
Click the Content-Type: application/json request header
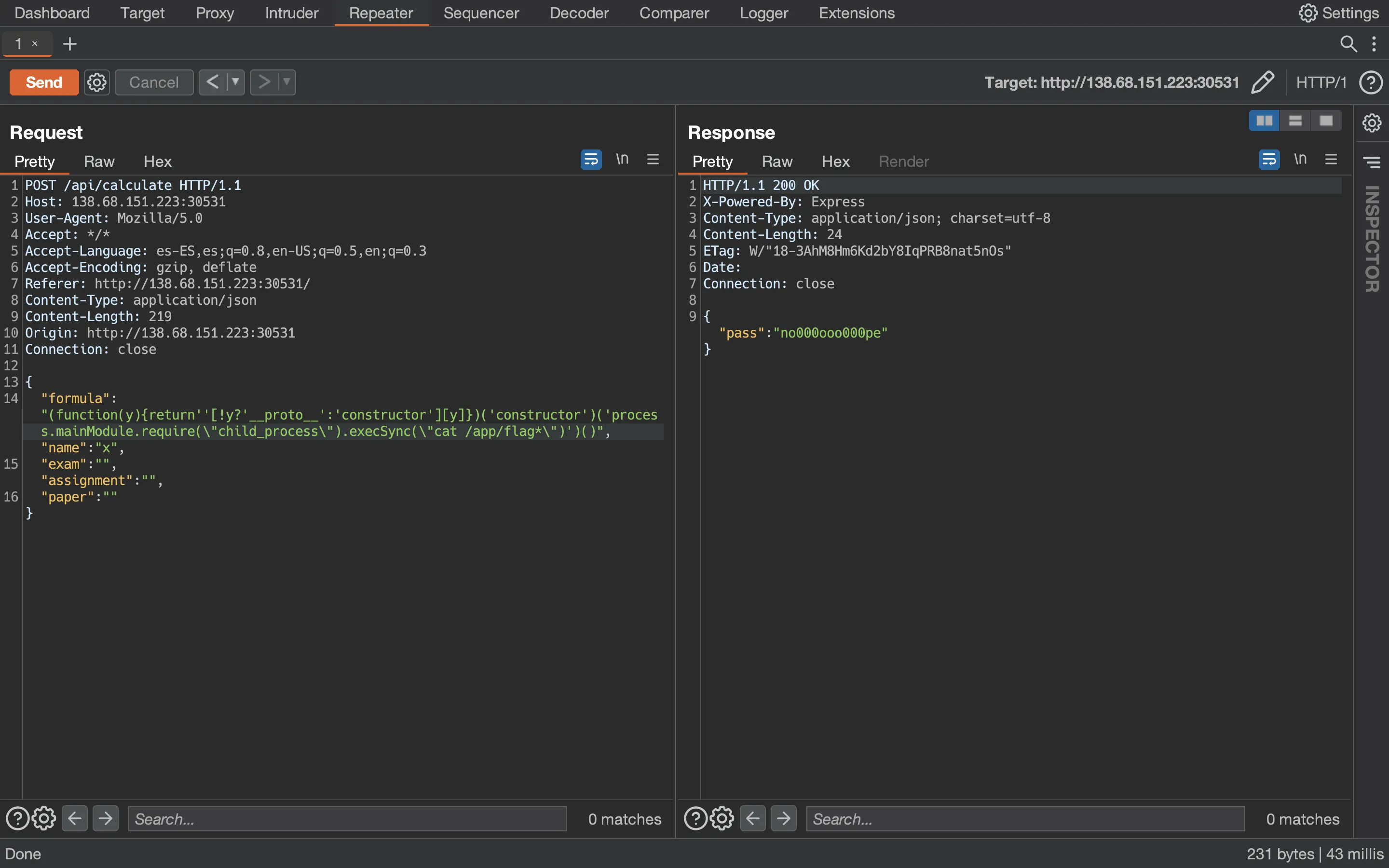[141, 300]
